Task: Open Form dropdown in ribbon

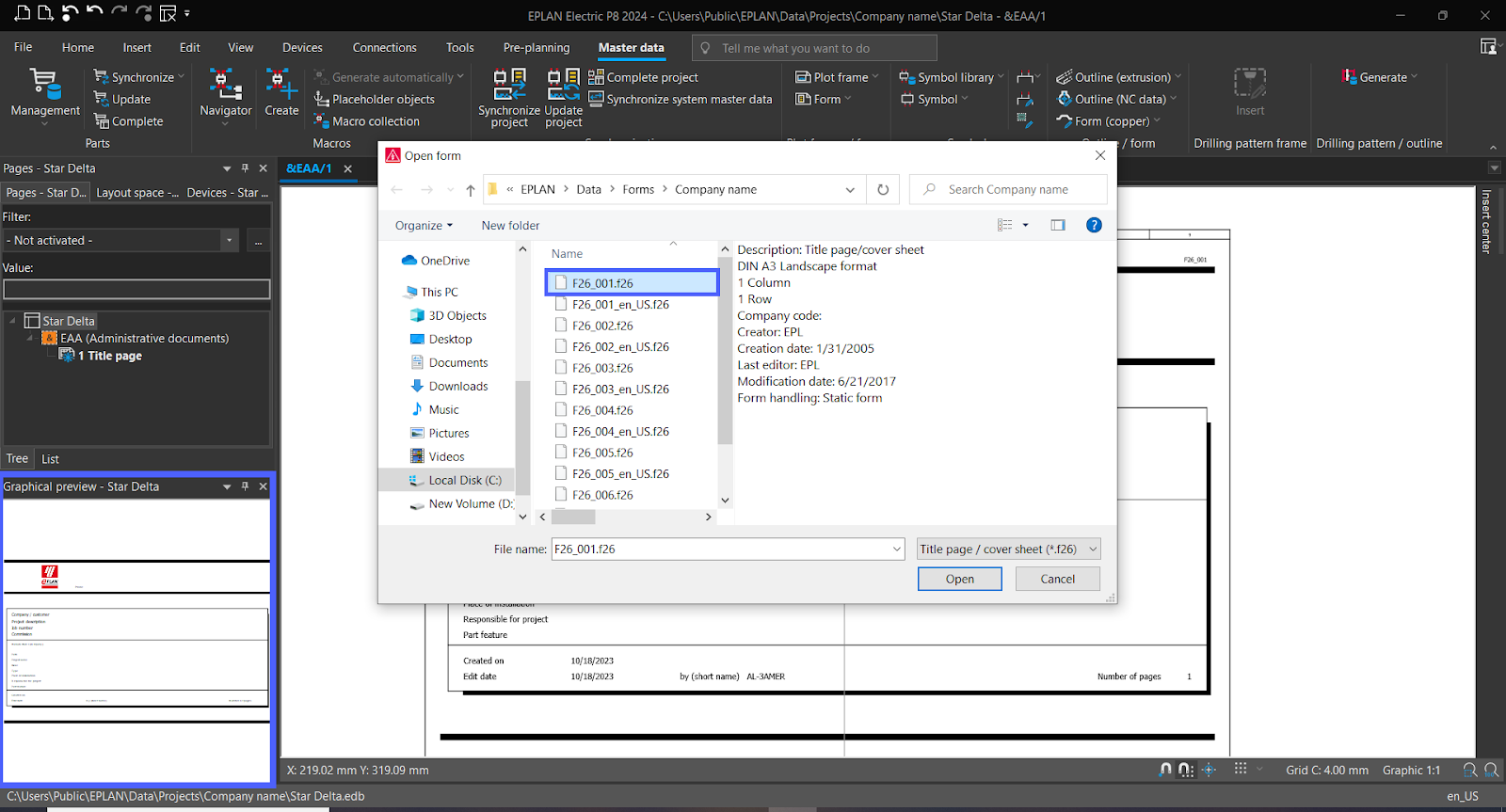Action: point(823,99)
